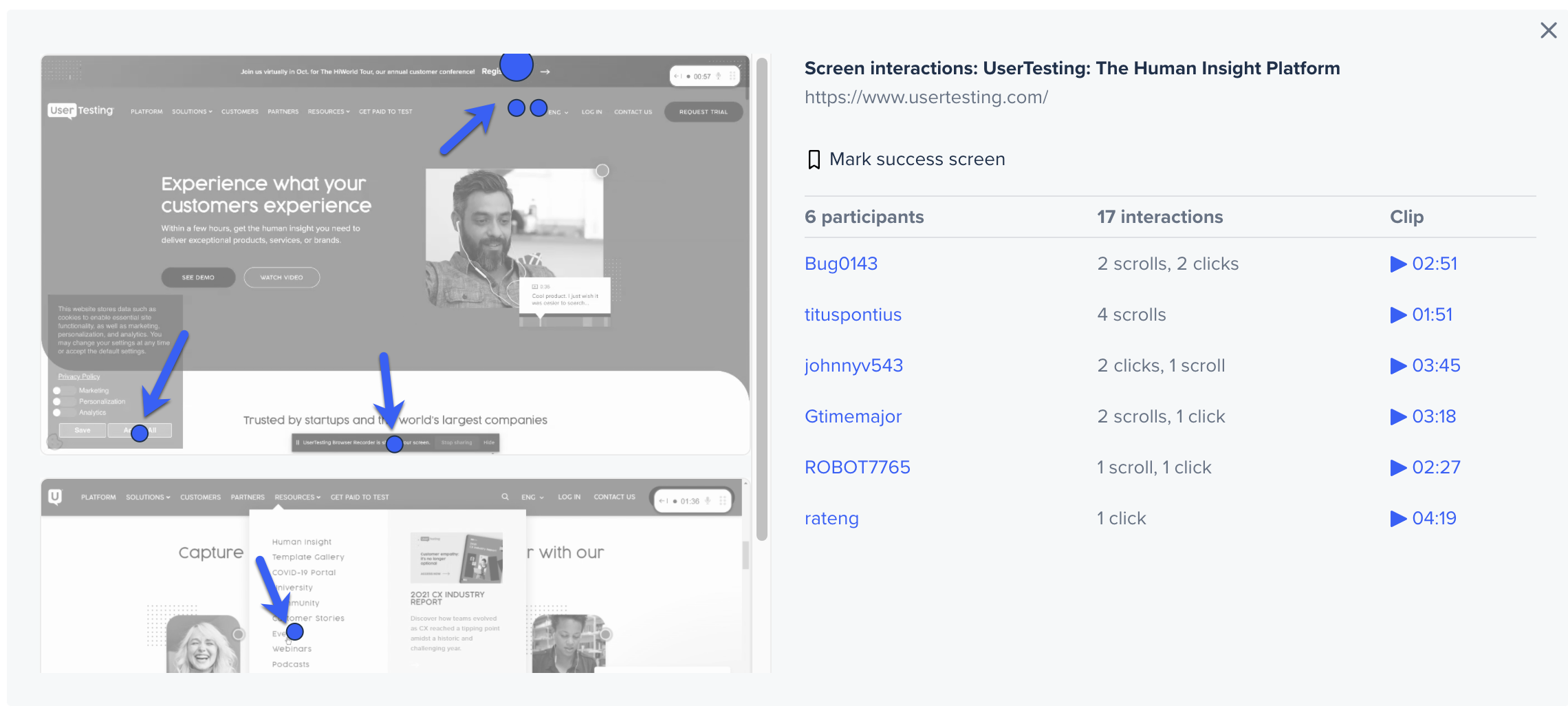The image size is (1568, 717).
Task: Click the 'Clip' column header
Action: pos(1406,217)
